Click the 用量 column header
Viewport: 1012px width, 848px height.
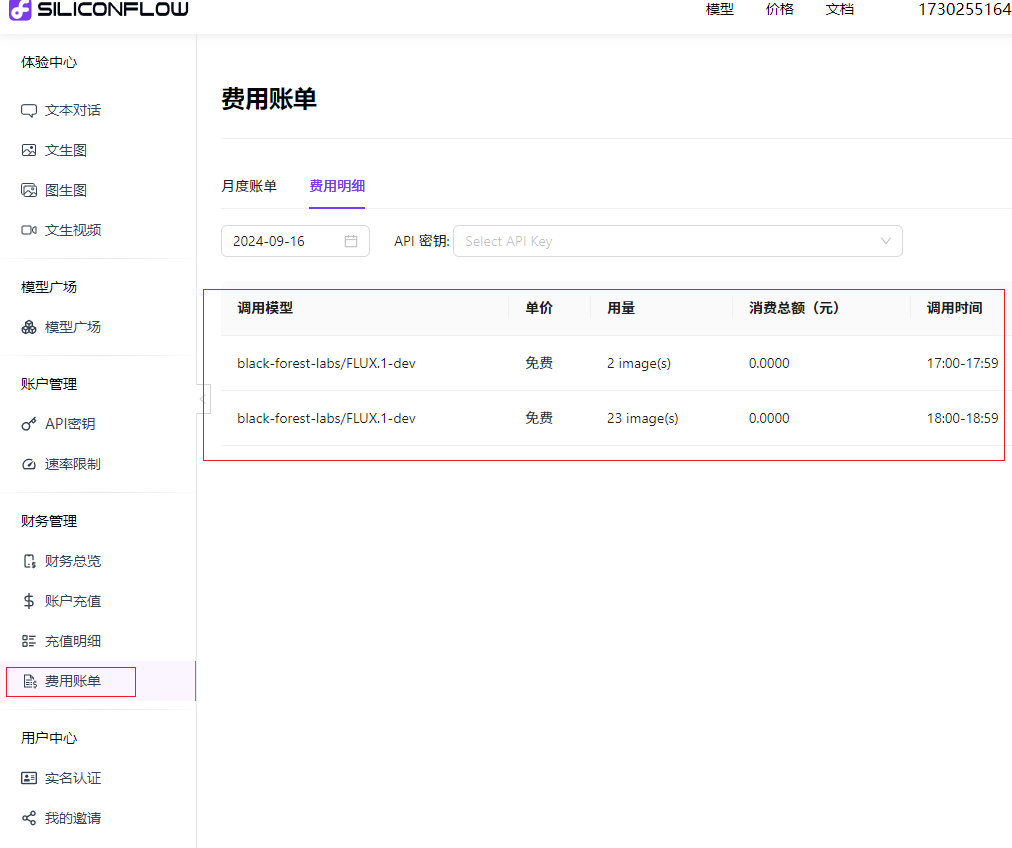pos(621,308)
